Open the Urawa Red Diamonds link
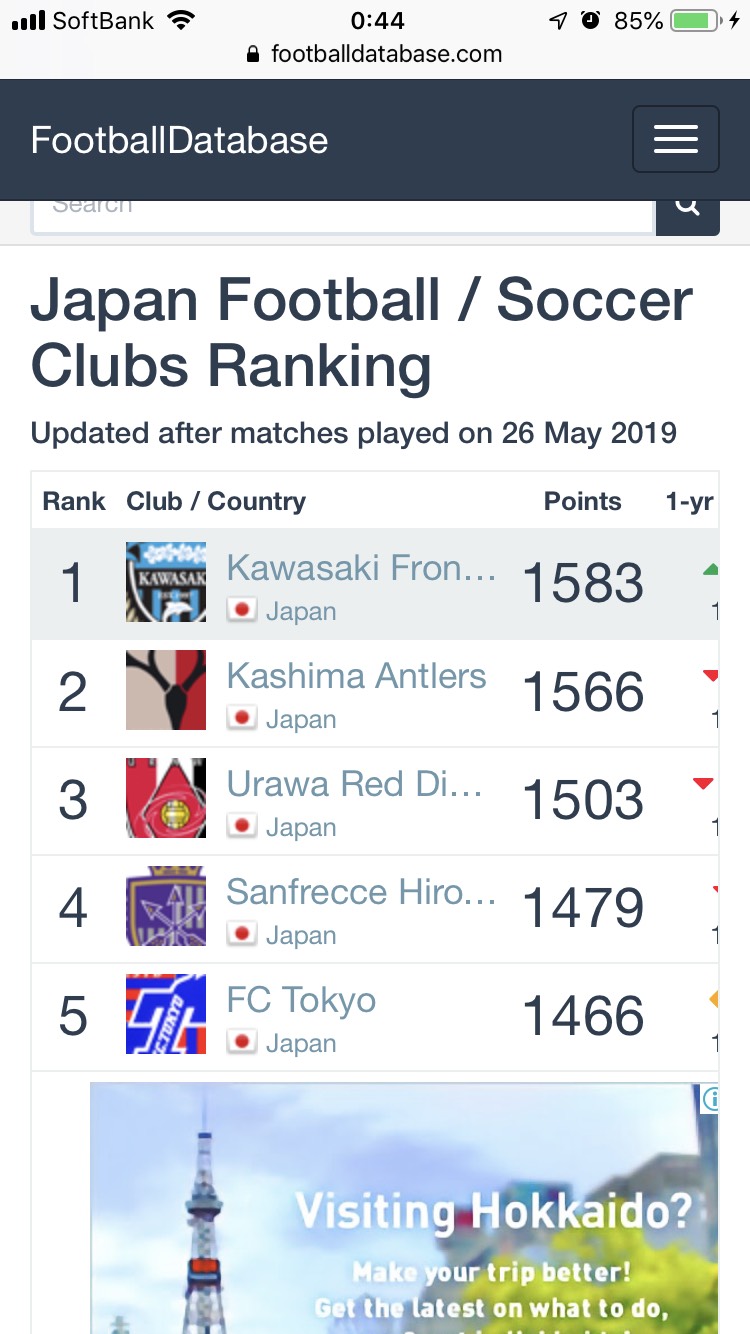Image resolution: width=750 pixels, height=1334 pixels. click(355, 784)
